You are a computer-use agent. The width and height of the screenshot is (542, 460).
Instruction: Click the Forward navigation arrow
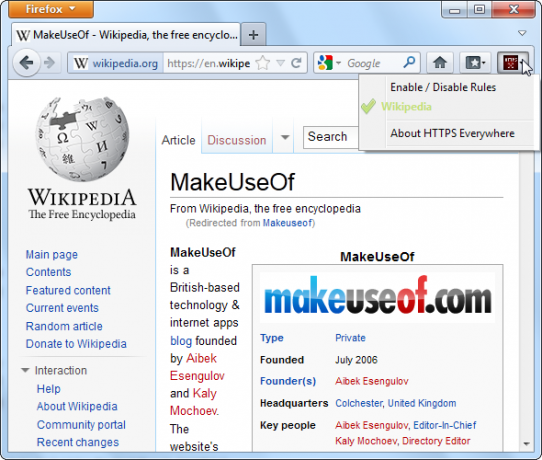tap(49, 63)
